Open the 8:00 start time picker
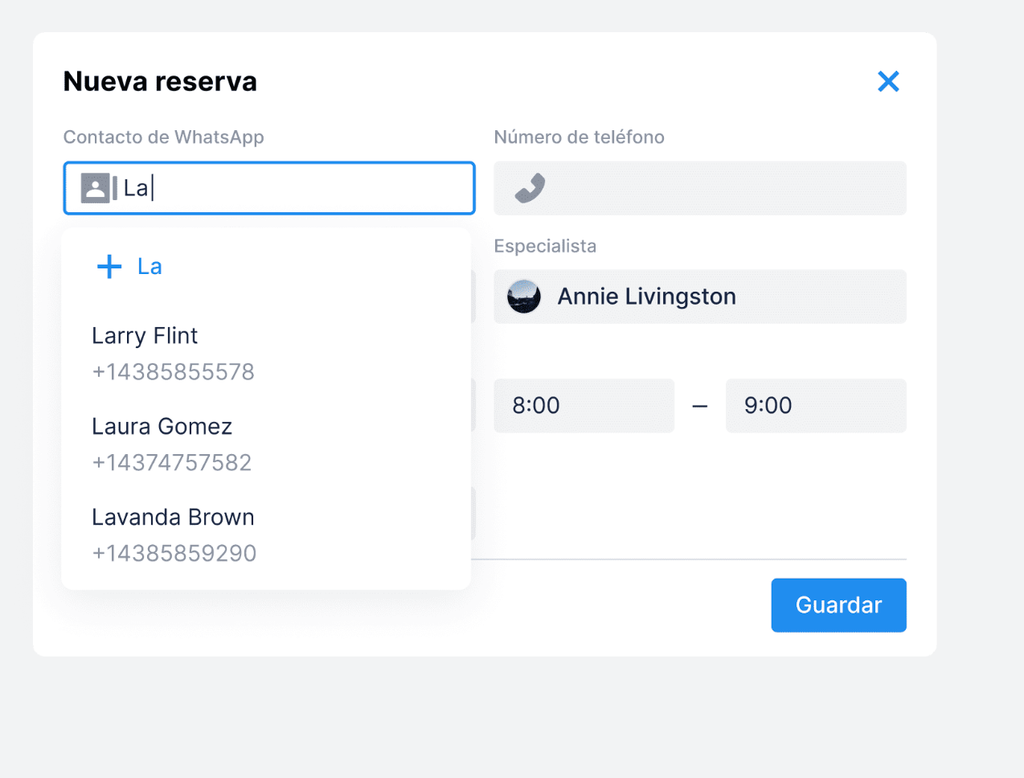This screenshot has height=778, width=1024. click(583, 405)
